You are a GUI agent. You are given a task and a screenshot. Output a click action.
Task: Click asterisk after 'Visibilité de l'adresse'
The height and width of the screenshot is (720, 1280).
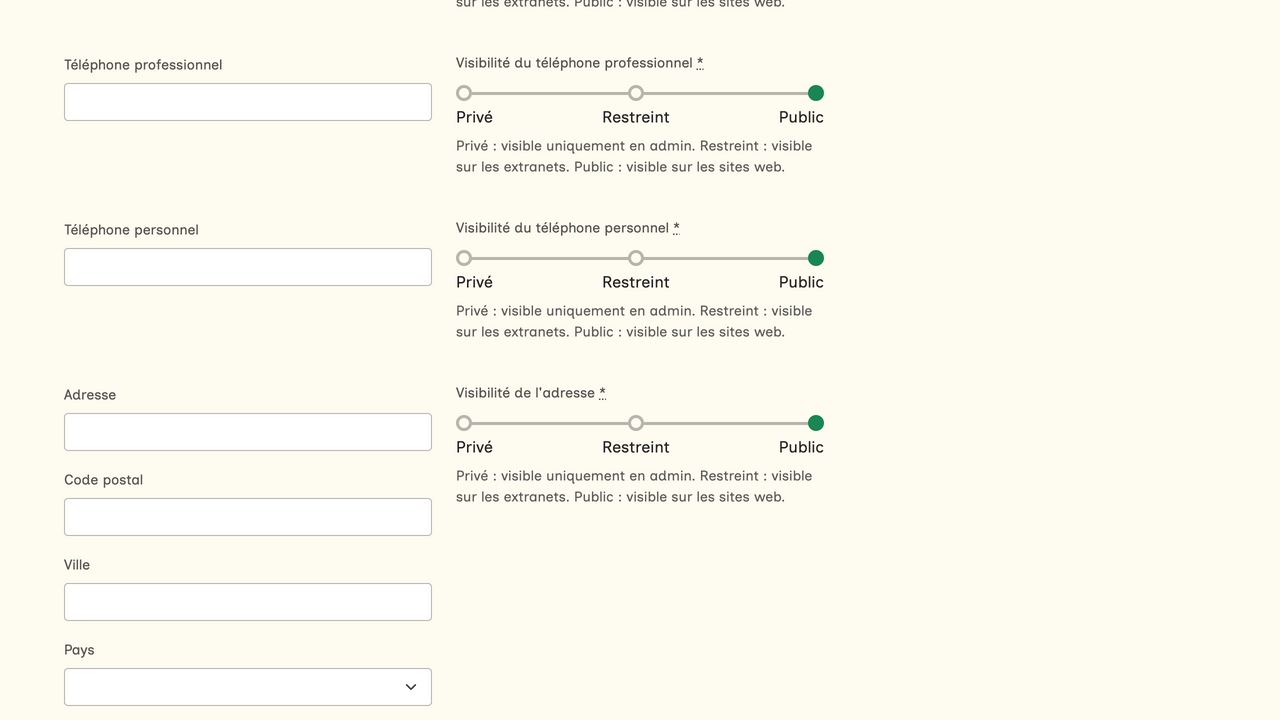click(602, 393)
